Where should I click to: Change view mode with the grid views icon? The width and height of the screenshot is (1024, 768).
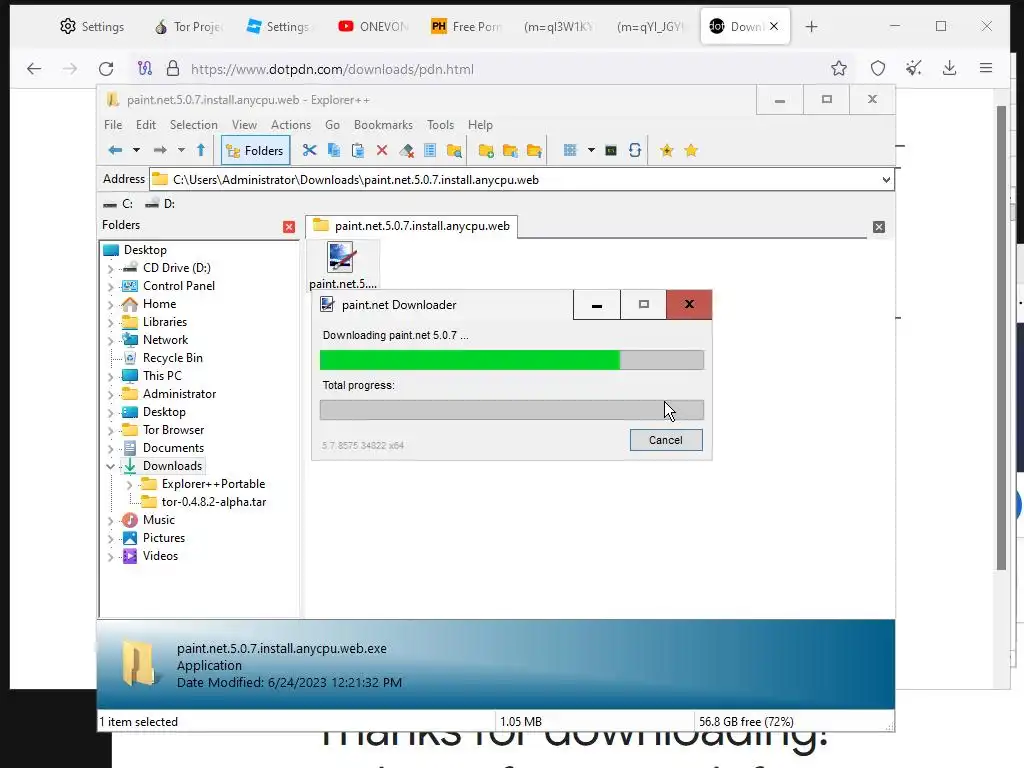(570, 151)
